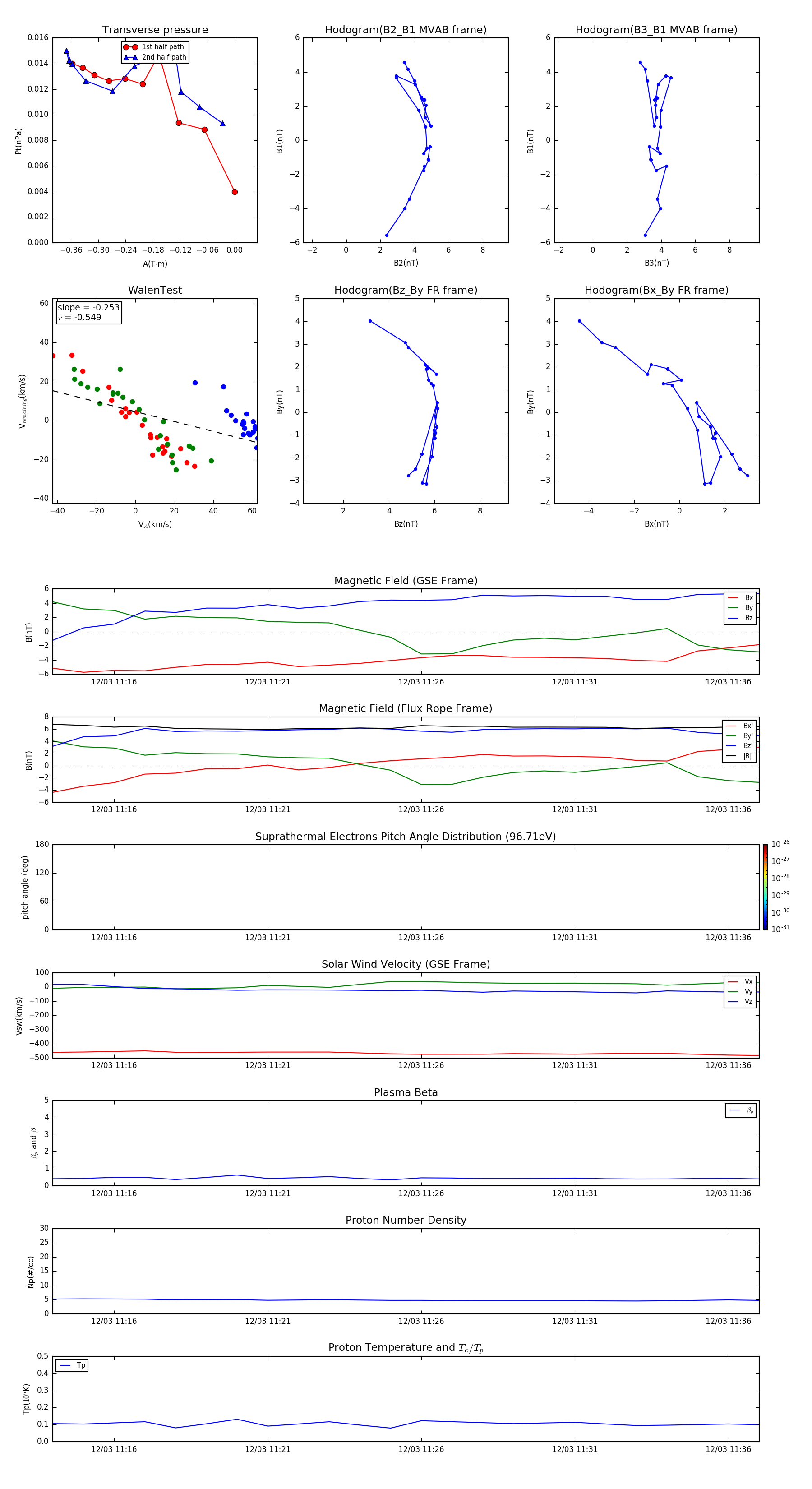The height and width of the screenshot is (1489, 812).
Task: Click the 'Bz(nT)' x-axis label
Action: (406, 524)
